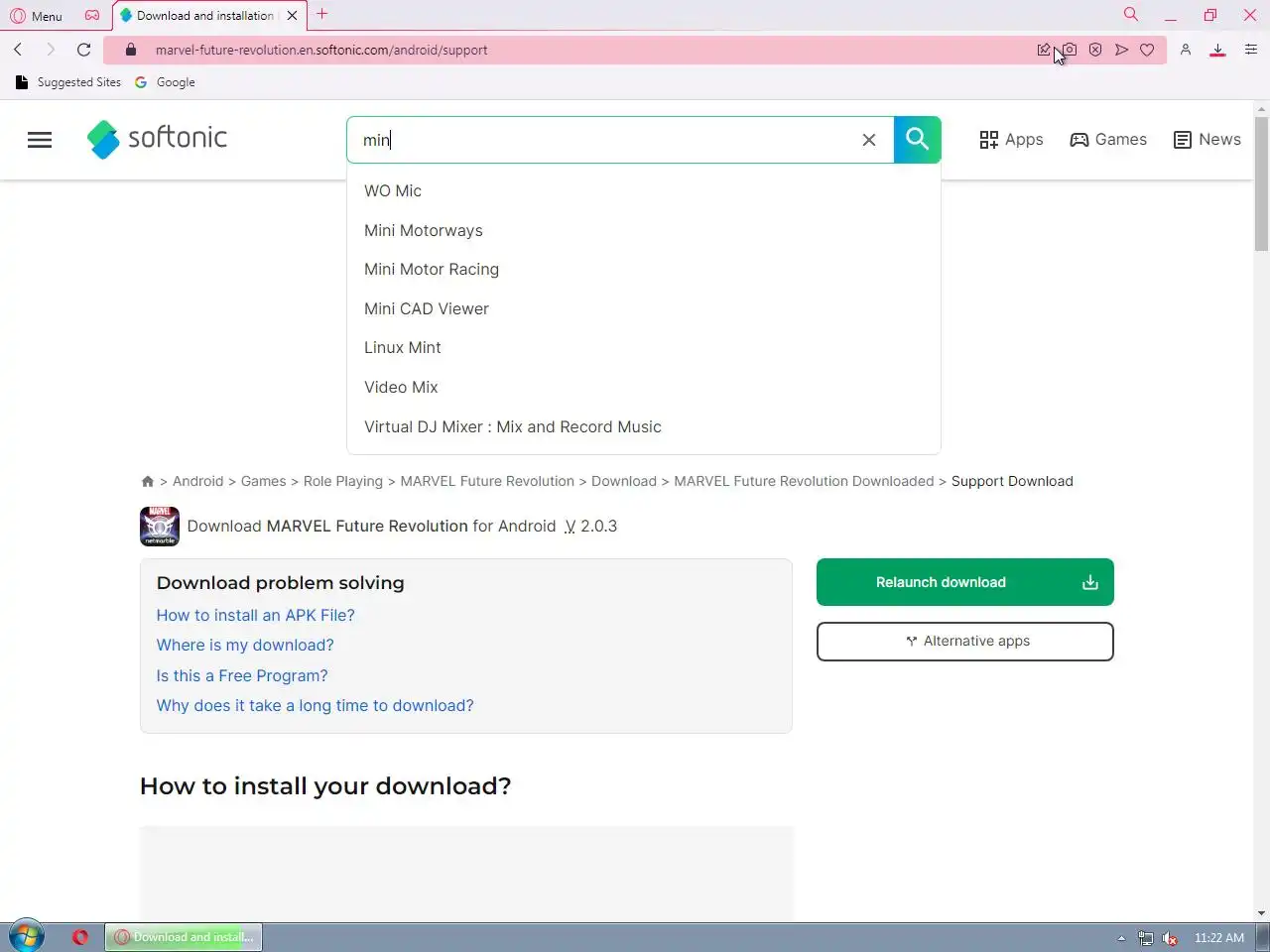Screen dimensions: 1270x952
Task: Click the pinned Opera taskbar icon
Action: [x=80, y=937]
